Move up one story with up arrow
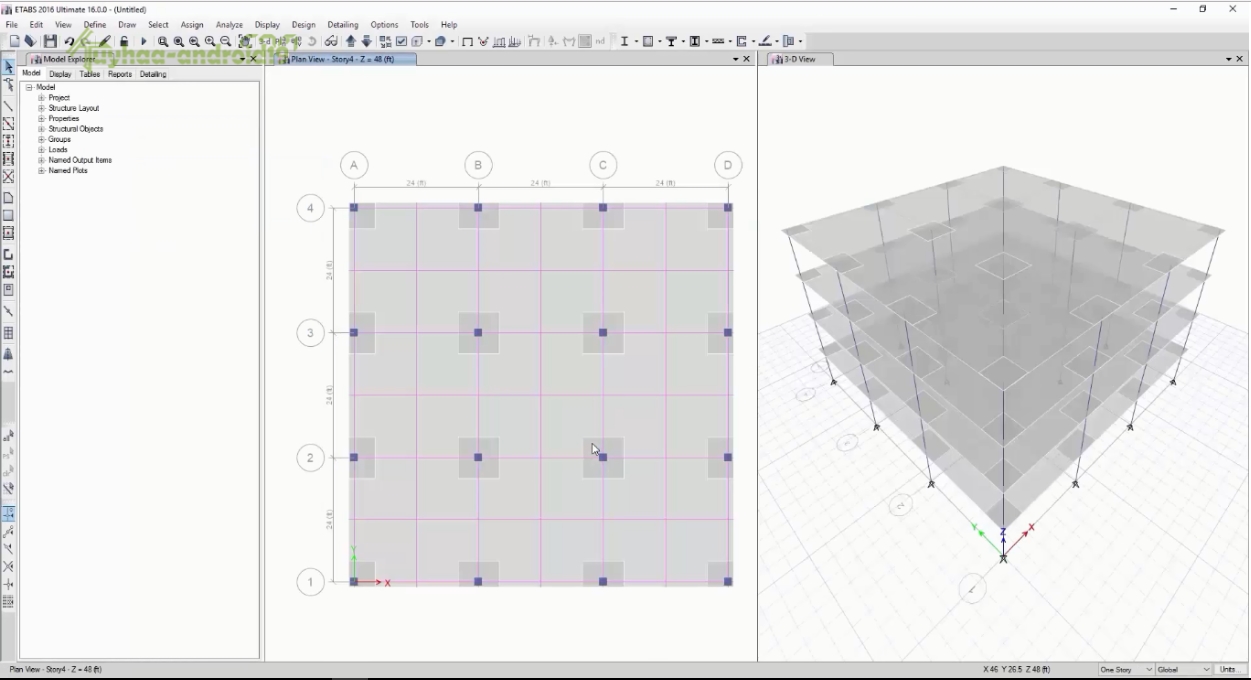This screenshot has height=680, width=1251. (x=351, y=41)
